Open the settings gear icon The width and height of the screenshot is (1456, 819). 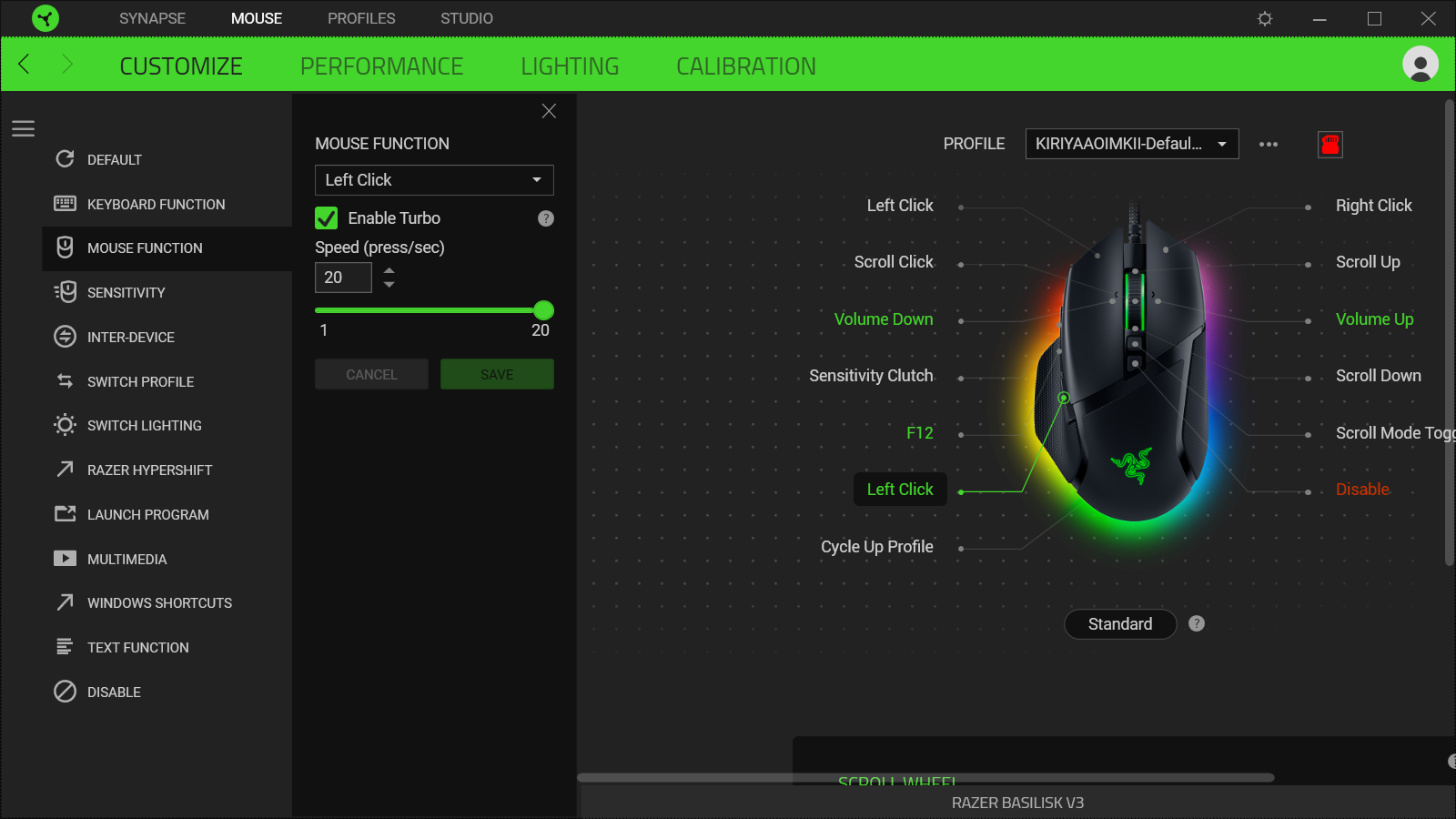[1265, 18]
